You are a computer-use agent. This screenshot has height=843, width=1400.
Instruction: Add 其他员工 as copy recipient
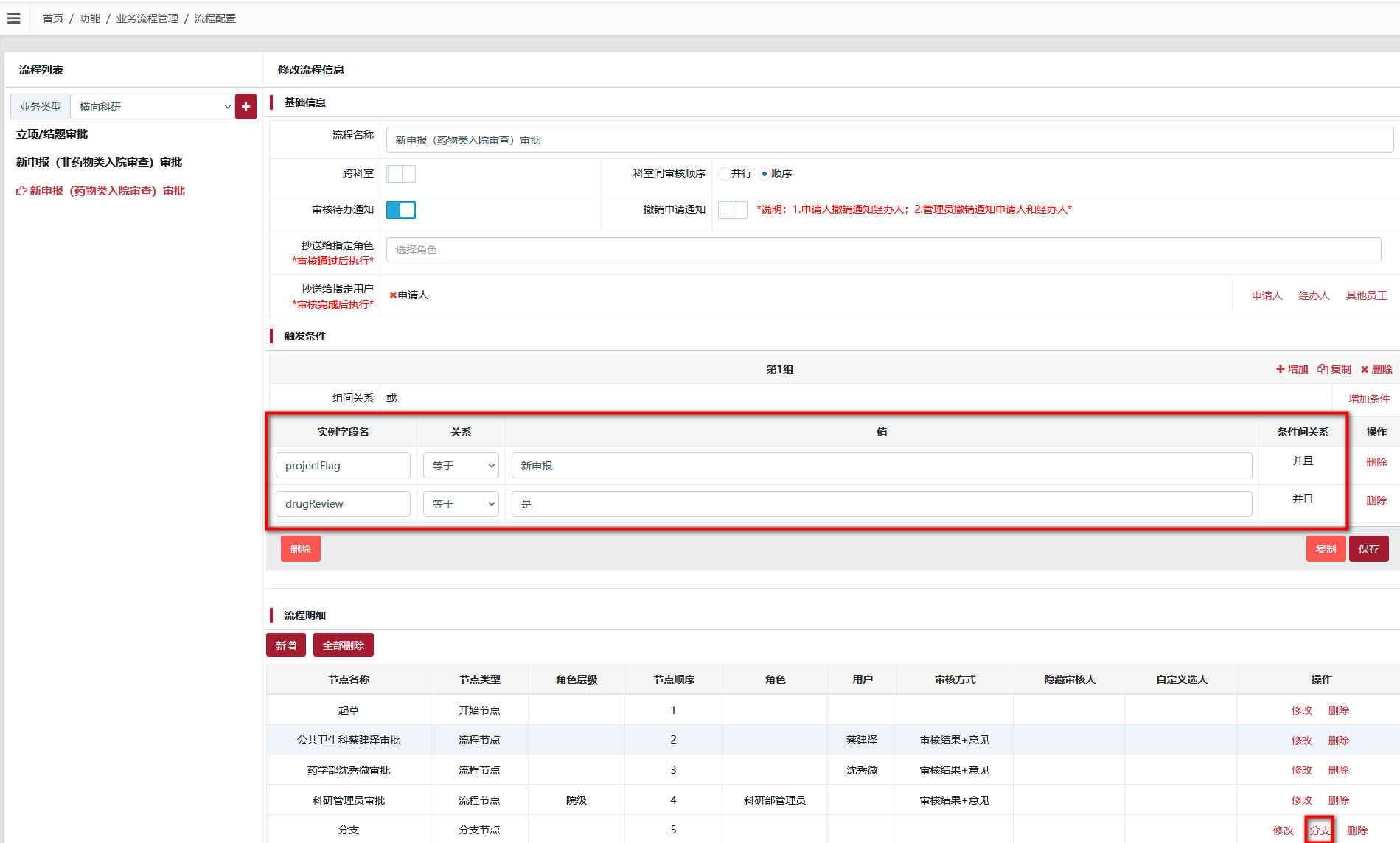pyautogui.click(x=1366, y=295)
